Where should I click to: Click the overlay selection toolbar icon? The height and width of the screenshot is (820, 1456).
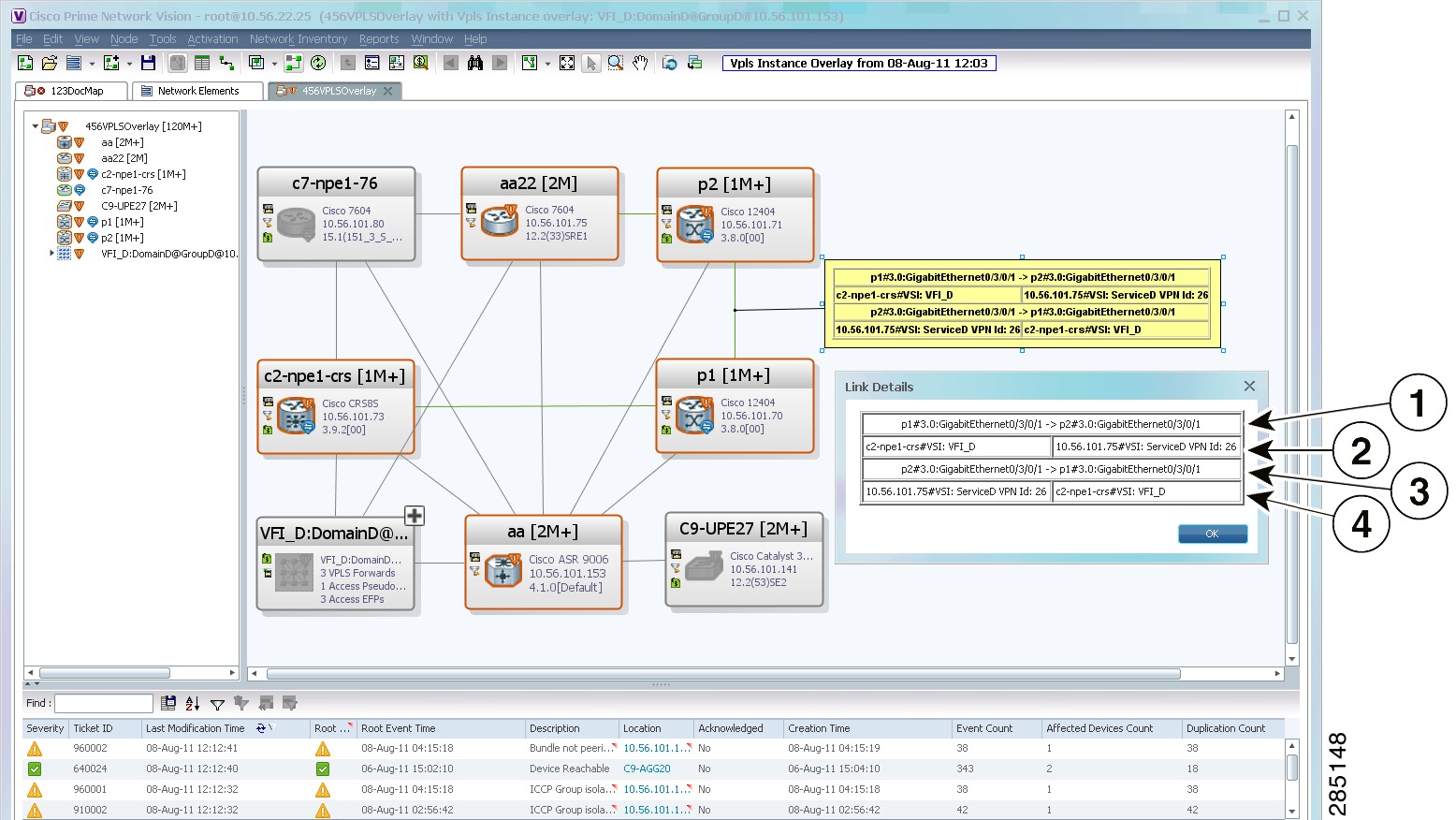coord(256,63)
